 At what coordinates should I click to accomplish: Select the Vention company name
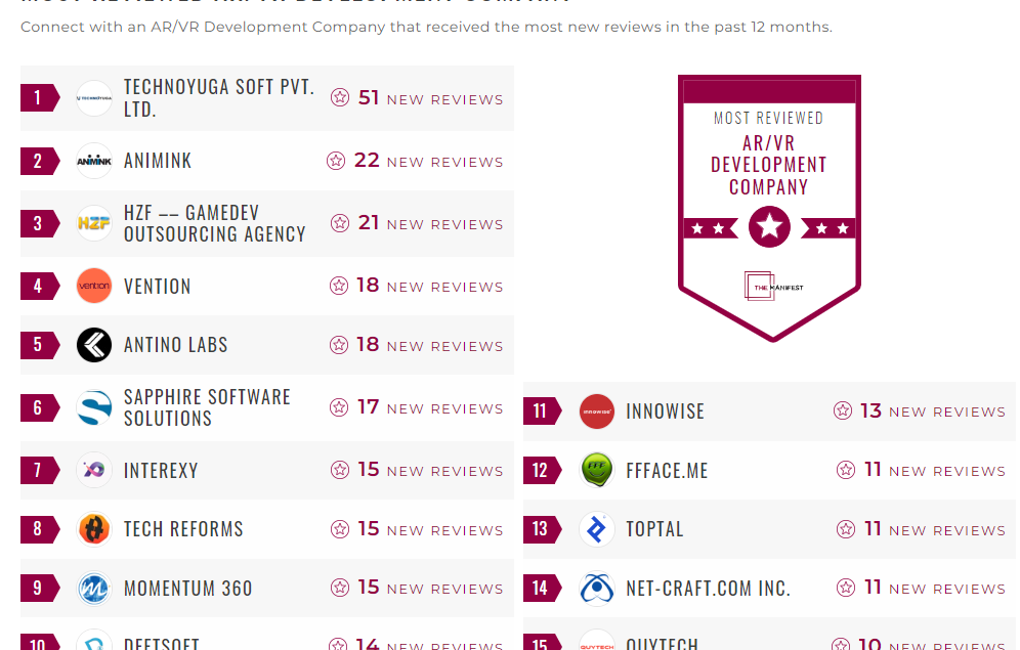(x=157, y=286)
